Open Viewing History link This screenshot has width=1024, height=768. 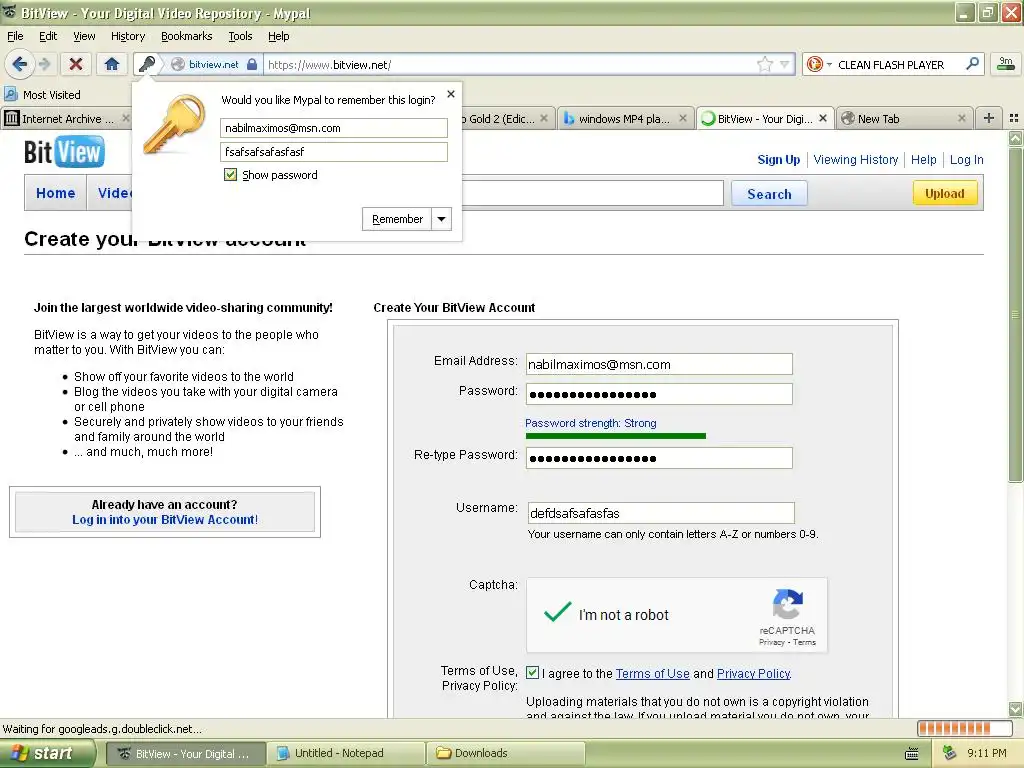click(x=856, y=159)
